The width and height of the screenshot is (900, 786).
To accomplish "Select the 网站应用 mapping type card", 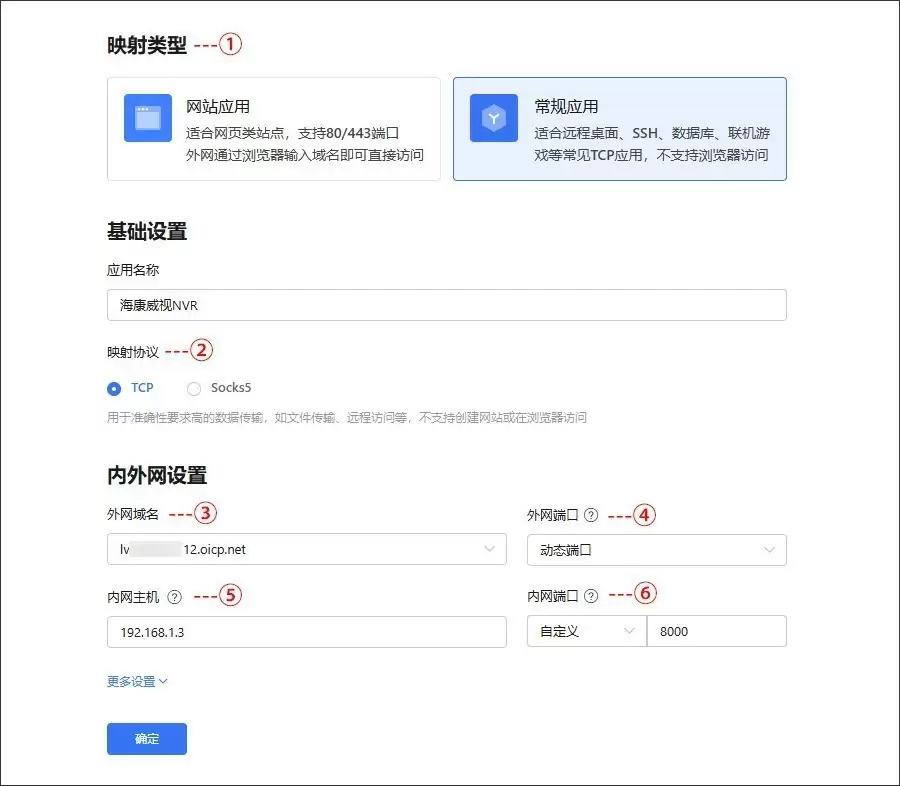I will (x=273, y=128).
